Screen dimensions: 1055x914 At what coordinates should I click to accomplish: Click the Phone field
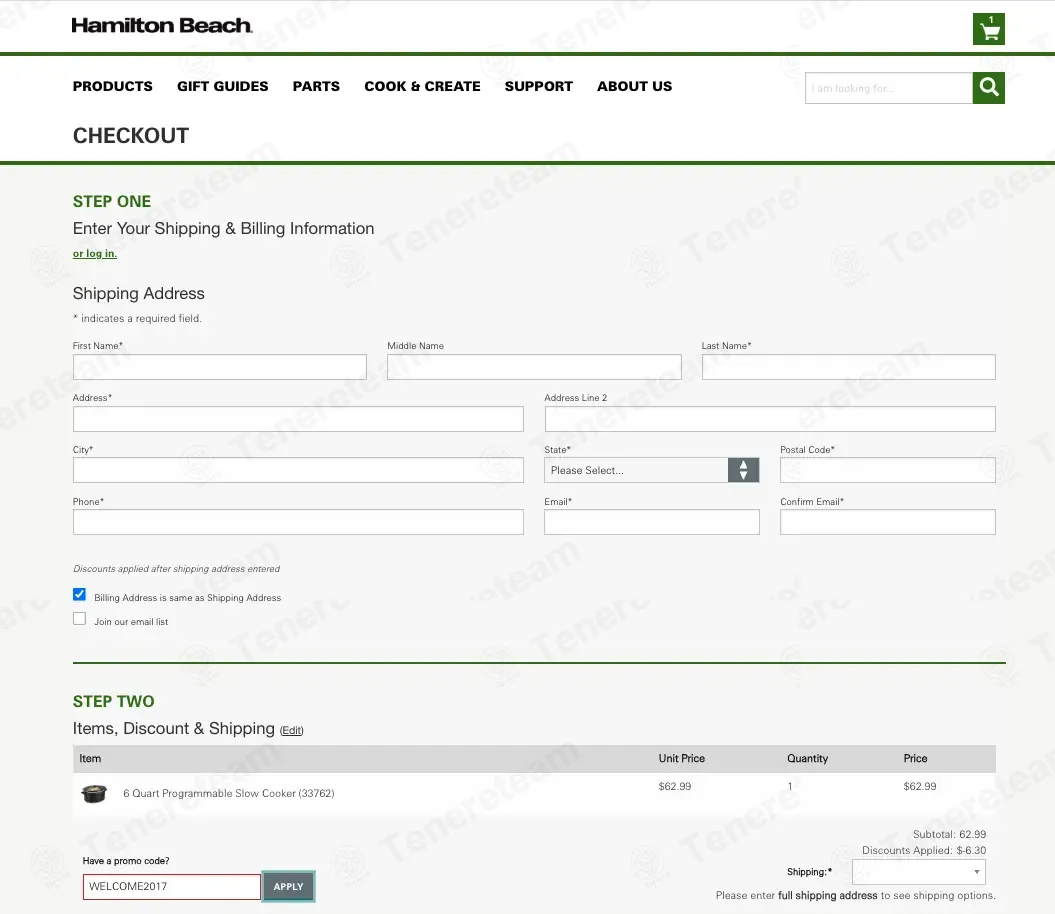[x=298, y=522]
